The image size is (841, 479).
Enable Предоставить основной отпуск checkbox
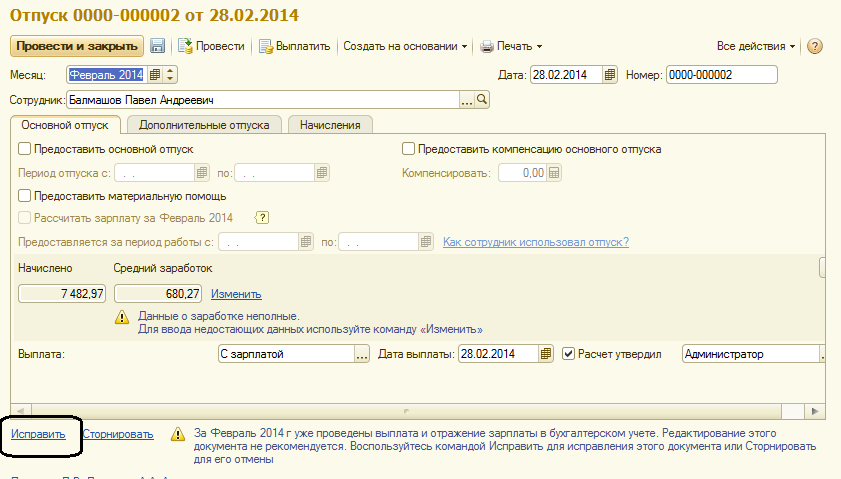25,149
